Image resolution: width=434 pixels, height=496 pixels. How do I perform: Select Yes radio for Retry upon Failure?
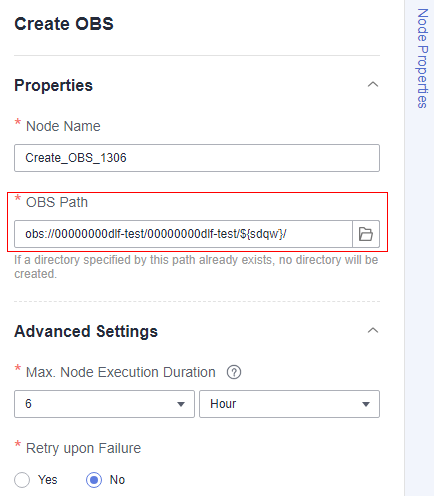22,480
